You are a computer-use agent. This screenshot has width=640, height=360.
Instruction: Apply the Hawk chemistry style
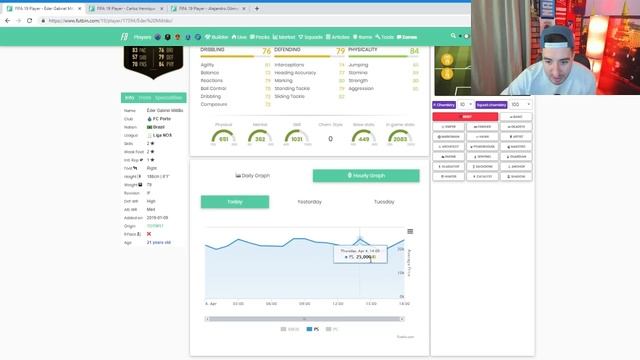(x=482, y=137)
